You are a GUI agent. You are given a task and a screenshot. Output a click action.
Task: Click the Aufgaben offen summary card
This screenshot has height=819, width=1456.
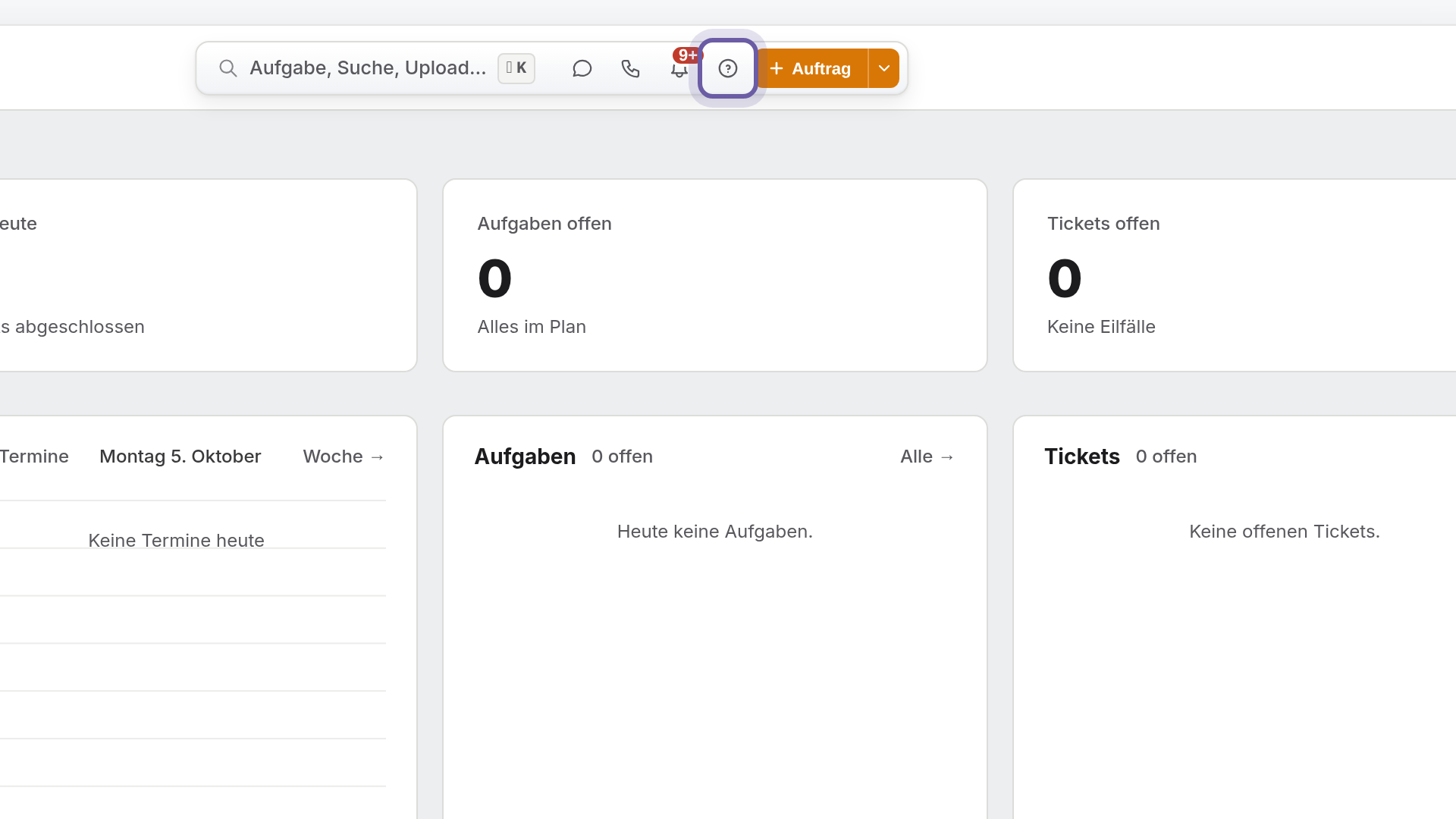(715, 275)
